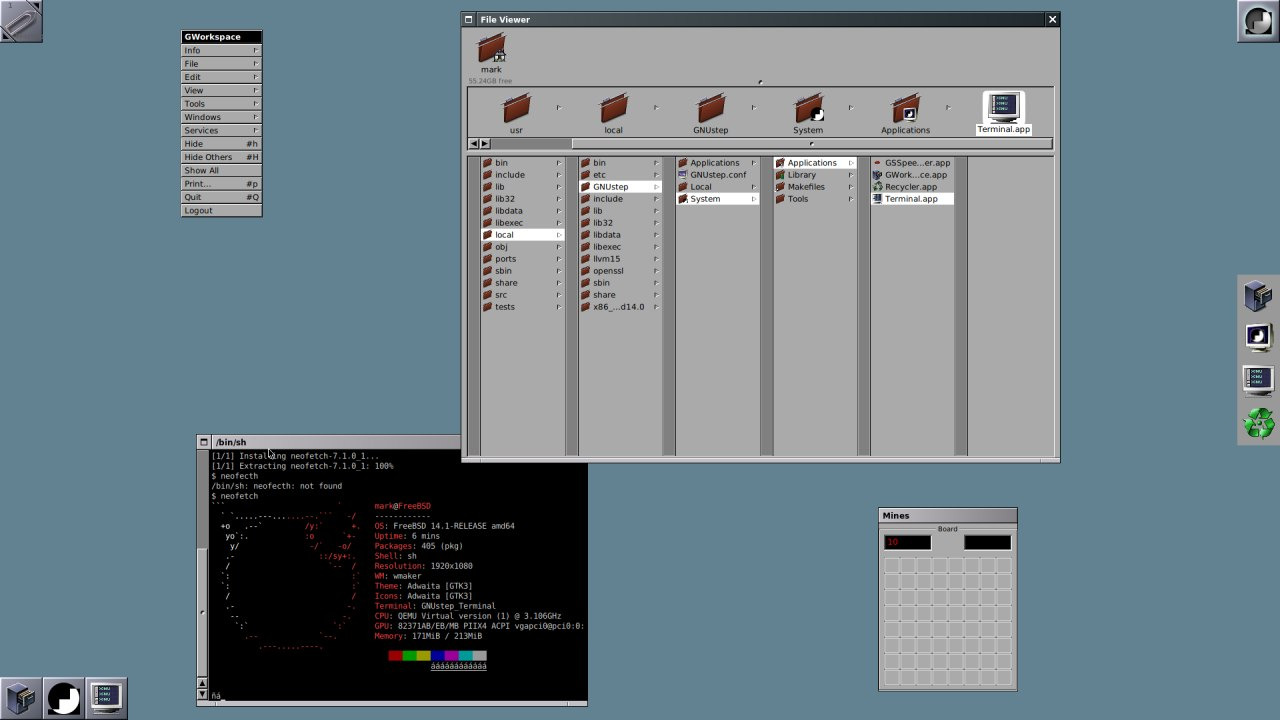Screen dimensions: 1280x720
Task: Open the Windows menu item
Action: (221, 117)
